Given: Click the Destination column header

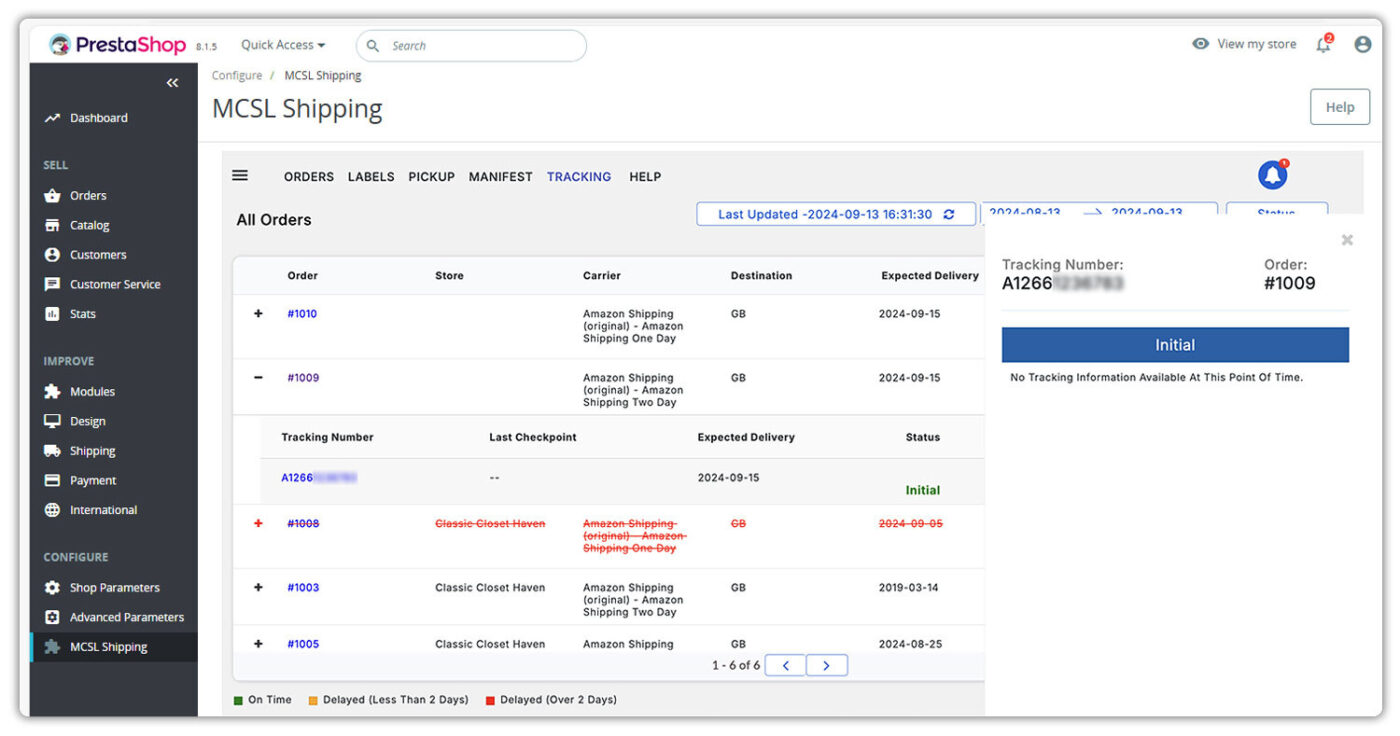Looking at the screenshot, I should pos(761,276).
